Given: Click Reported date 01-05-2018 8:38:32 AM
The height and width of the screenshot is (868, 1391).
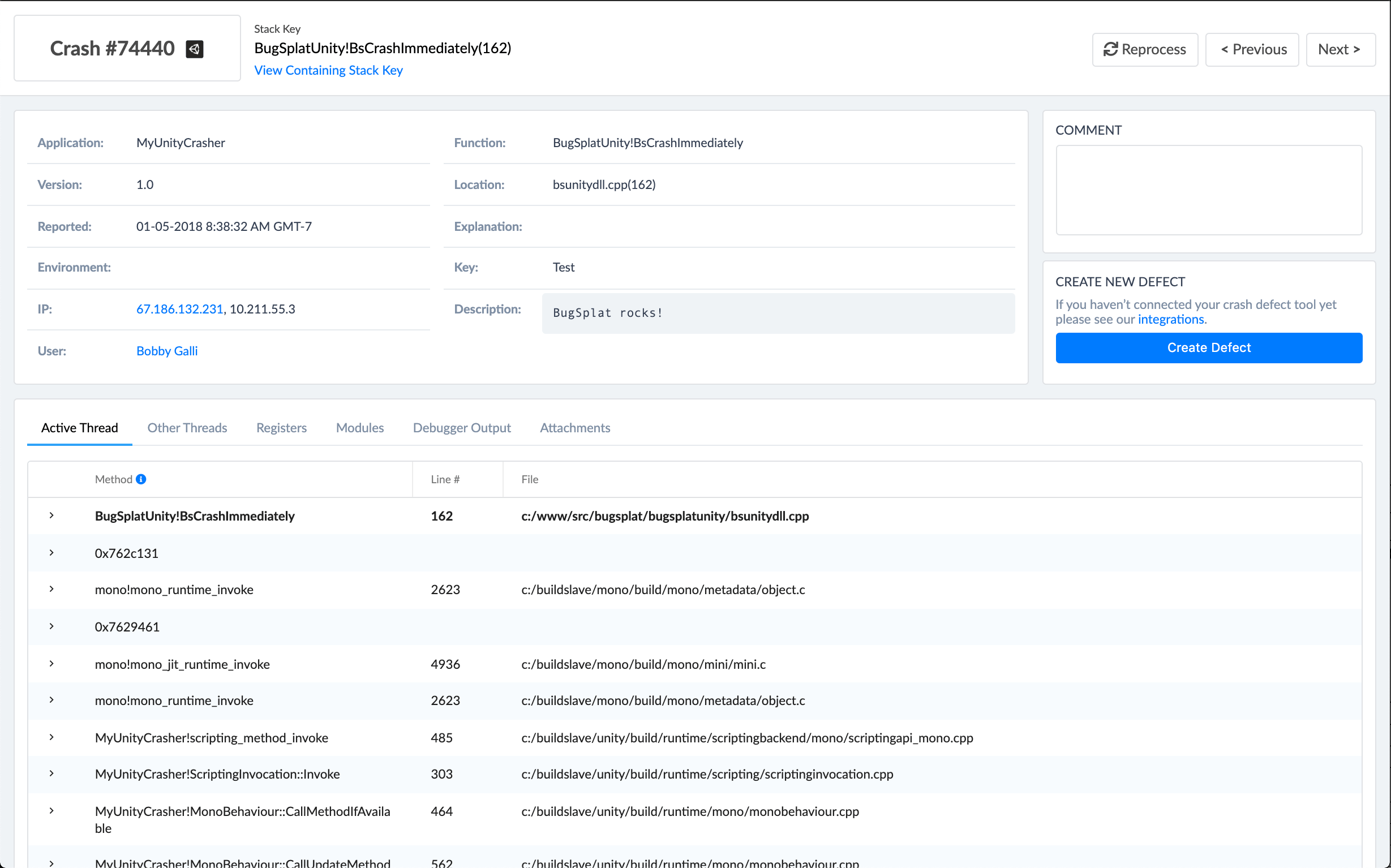Looking at the screenshot, I should point(224,226).
